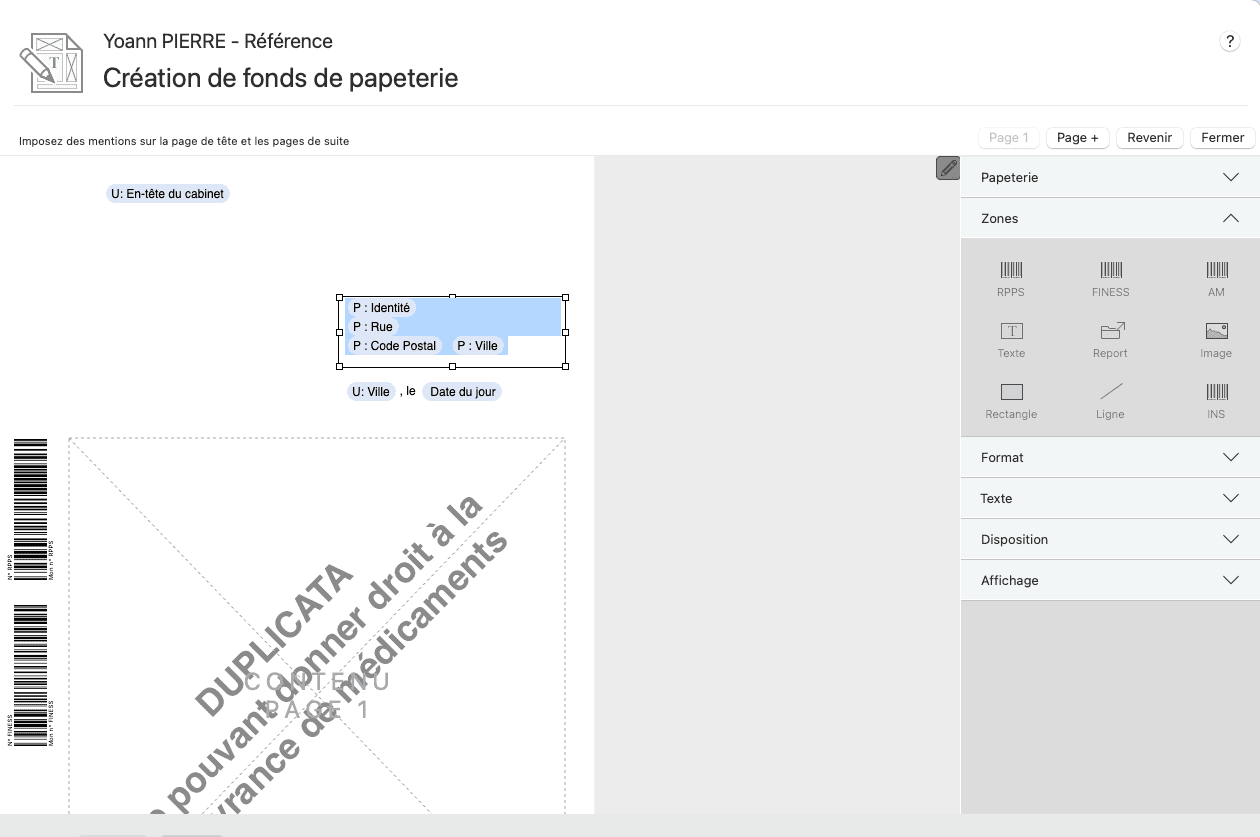This screenshot has width=1260, height=837.
Task: Click the Fermer button
Action: [1222, 138]
